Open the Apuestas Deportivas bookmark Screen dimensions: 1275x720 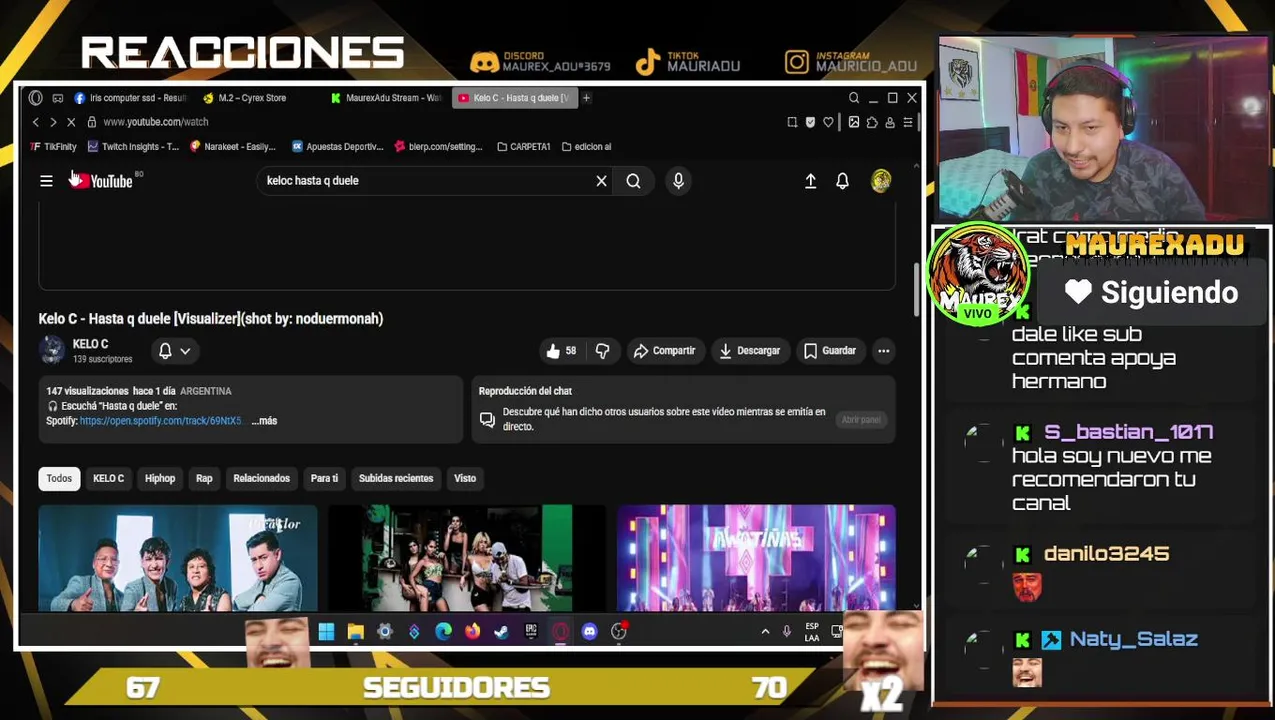tap(337, 147)
